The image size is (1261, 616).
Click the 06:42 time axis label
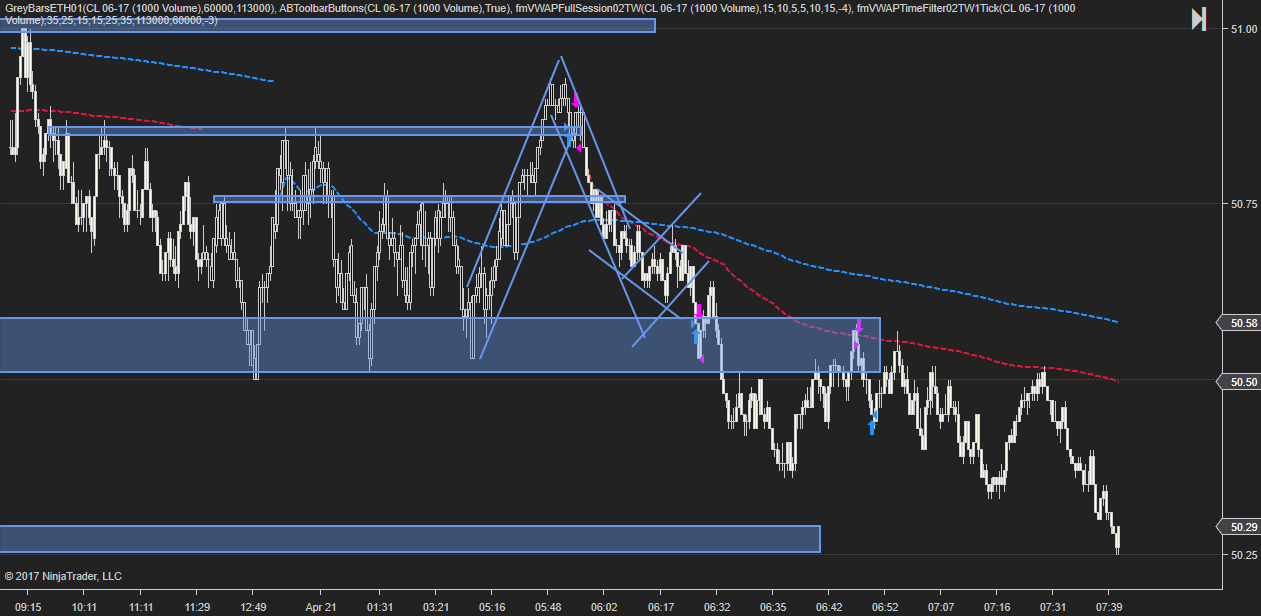pos(829,607)
